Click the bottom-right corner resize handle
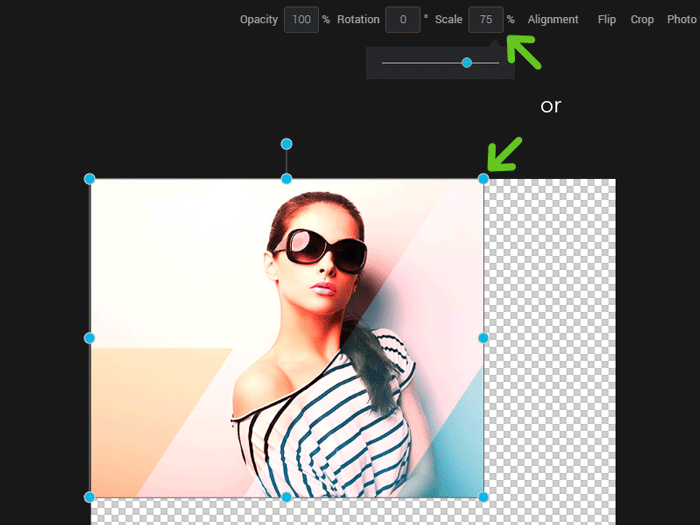This screenshot has width=700, height=525. coord(483,497)
